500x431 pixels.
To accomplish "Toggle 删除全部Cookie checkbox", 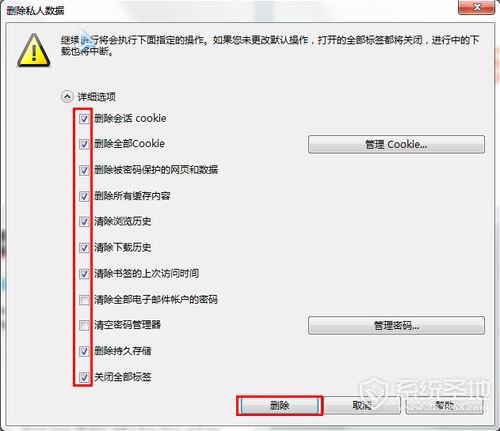I will click(84, 144).
